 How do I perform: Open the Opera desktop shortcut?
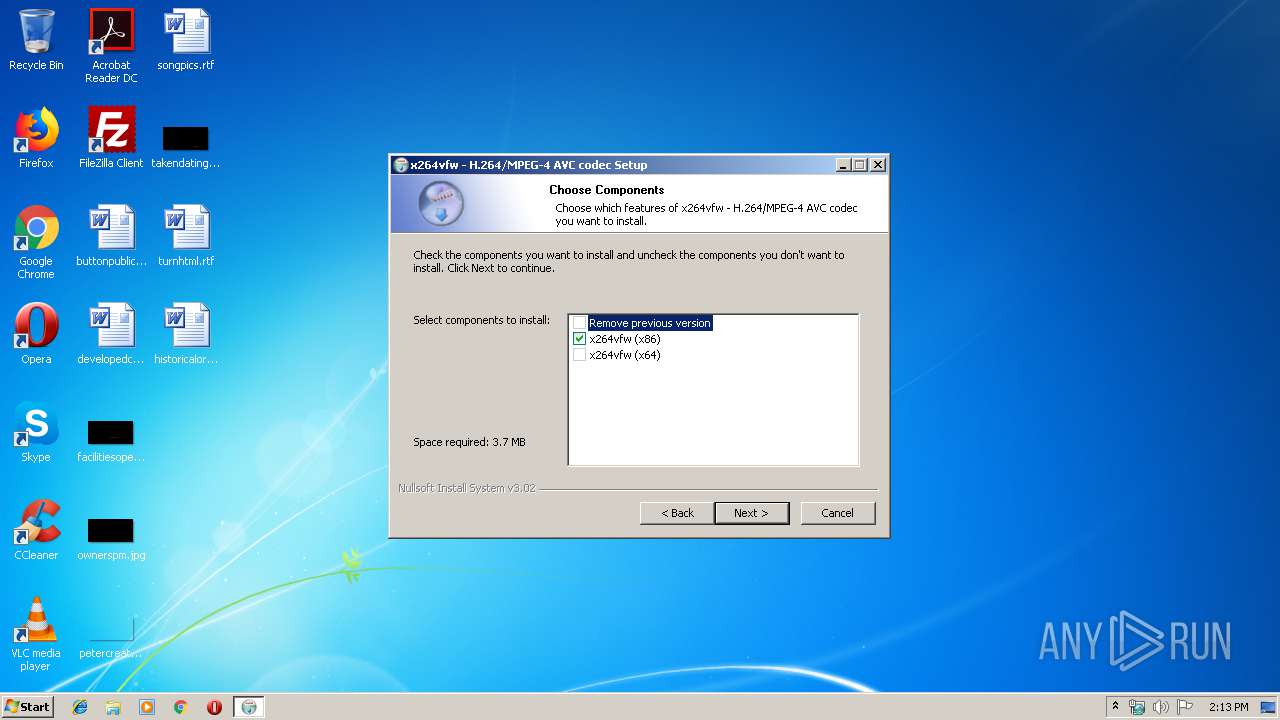click(36, 334)
